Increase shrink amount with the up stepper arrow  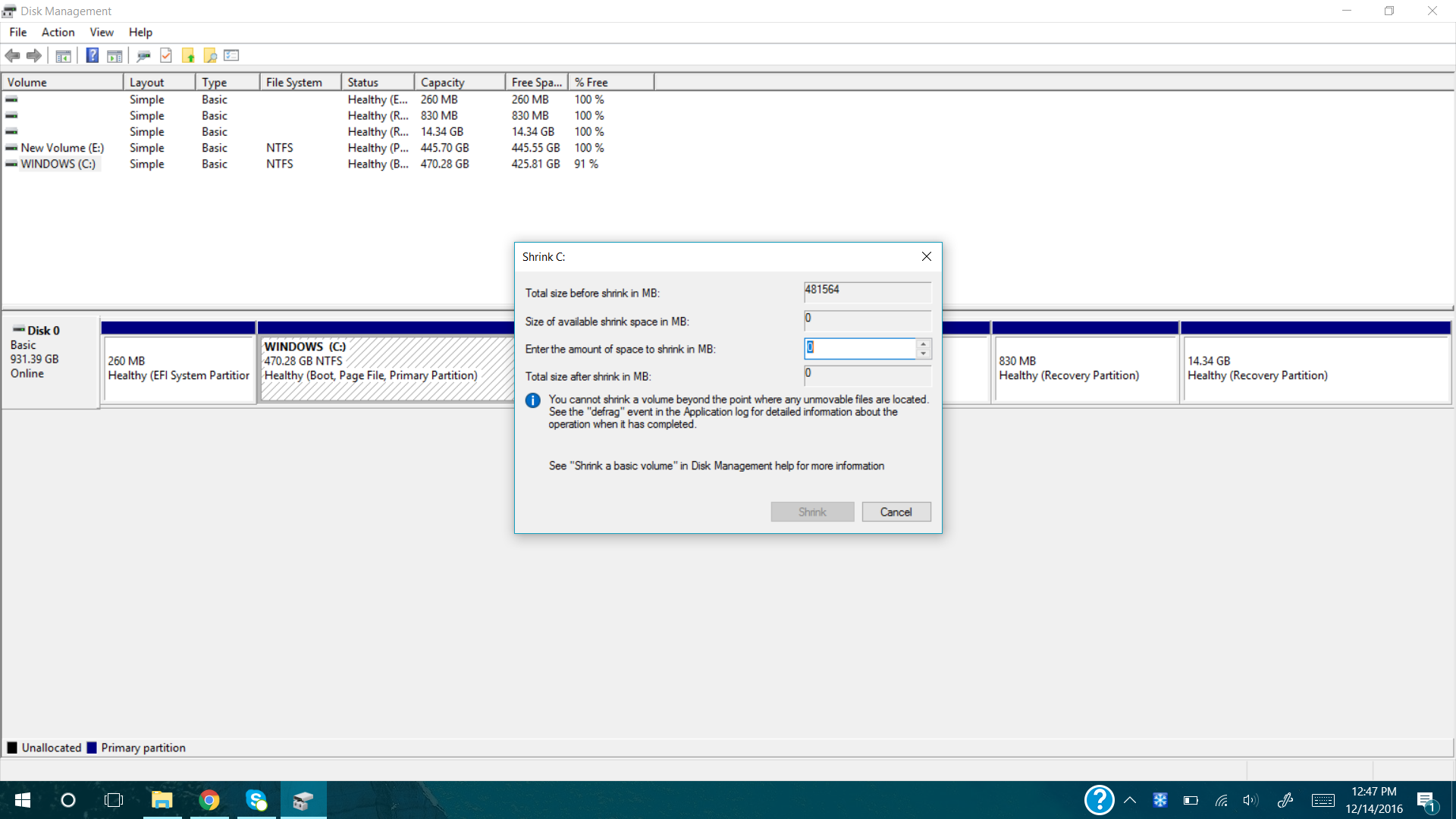923,344
